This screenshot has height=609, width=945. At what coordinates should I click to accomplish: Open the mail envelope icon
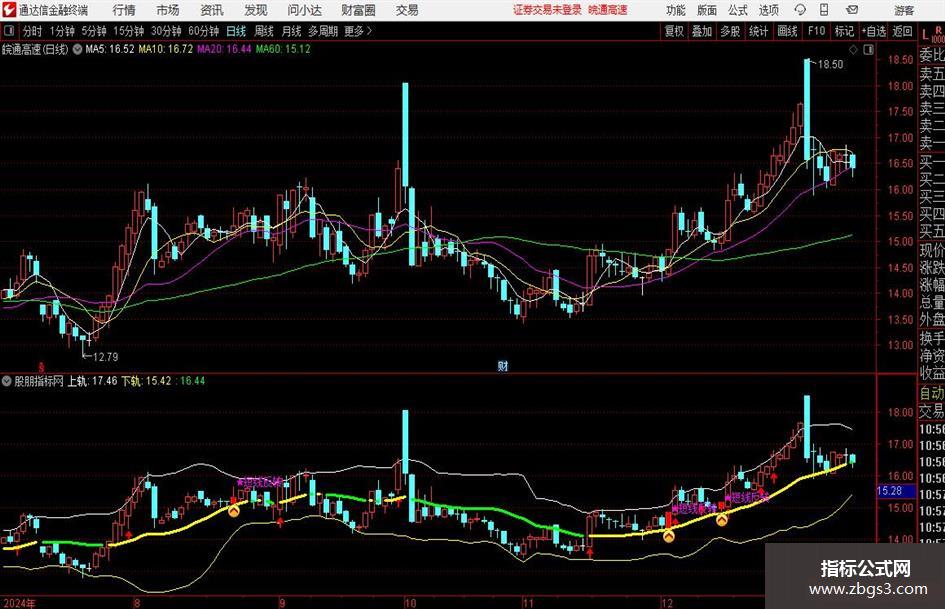[x=852, y=10]
